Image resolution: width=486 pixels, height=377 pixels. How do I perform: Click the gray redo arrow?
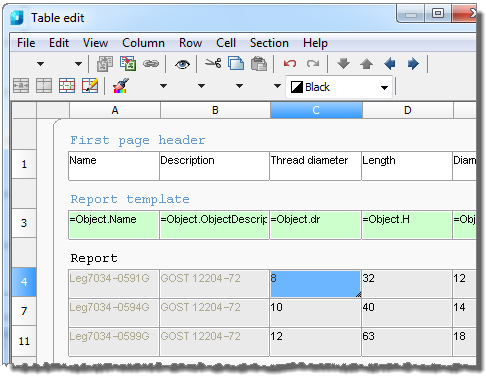[x=313, y=63]
